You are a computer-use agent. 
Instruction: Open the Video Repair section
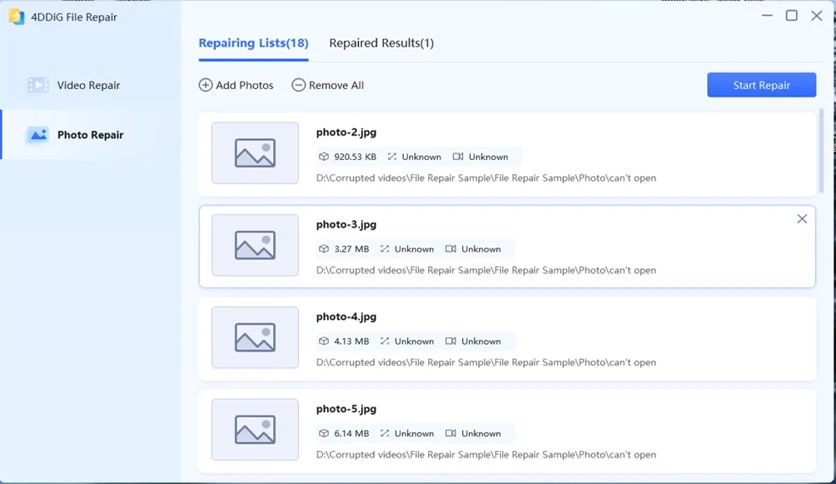pos(90,85)
